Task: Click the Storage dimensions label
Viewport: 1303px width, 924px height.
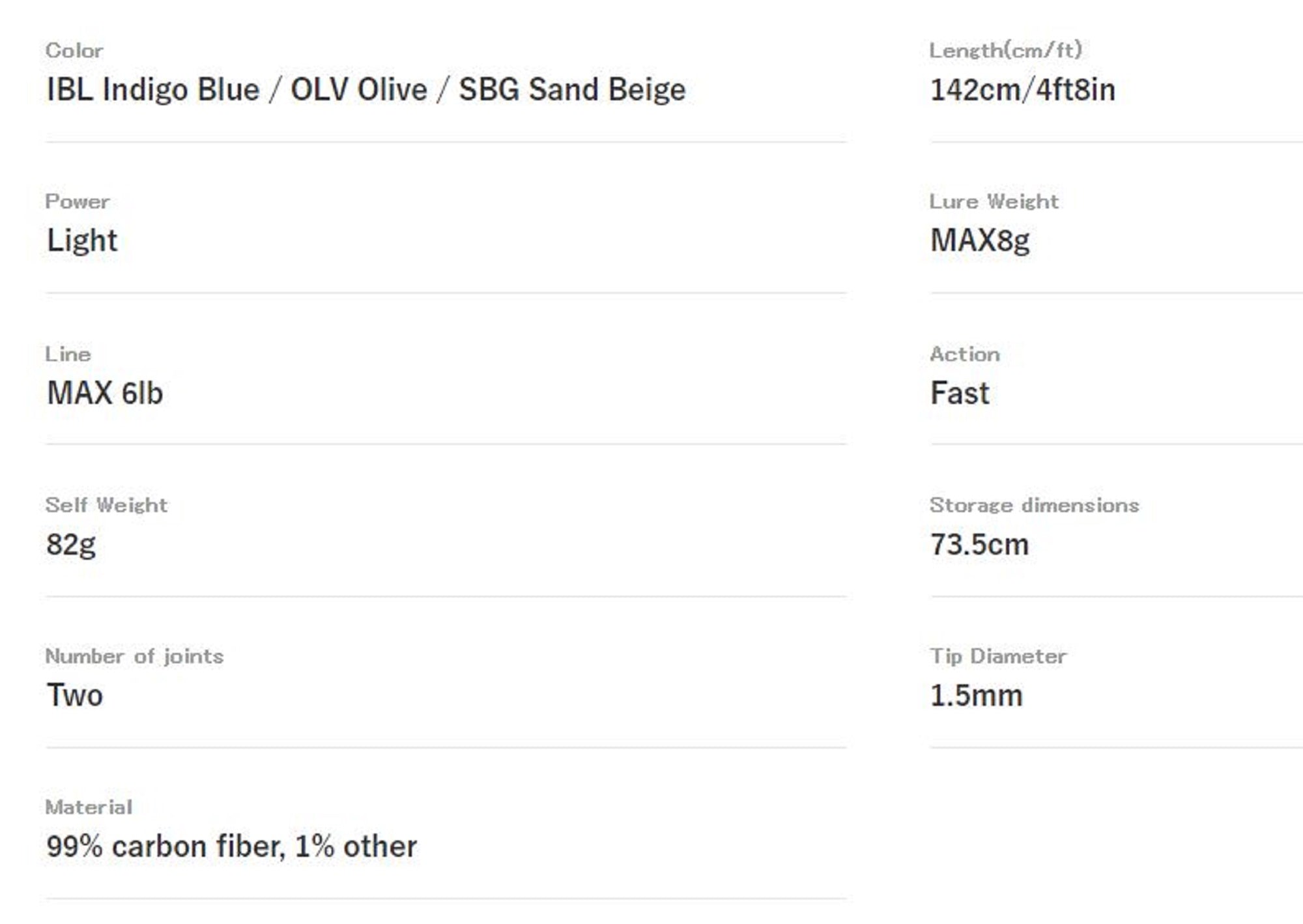Action: 1034,505
